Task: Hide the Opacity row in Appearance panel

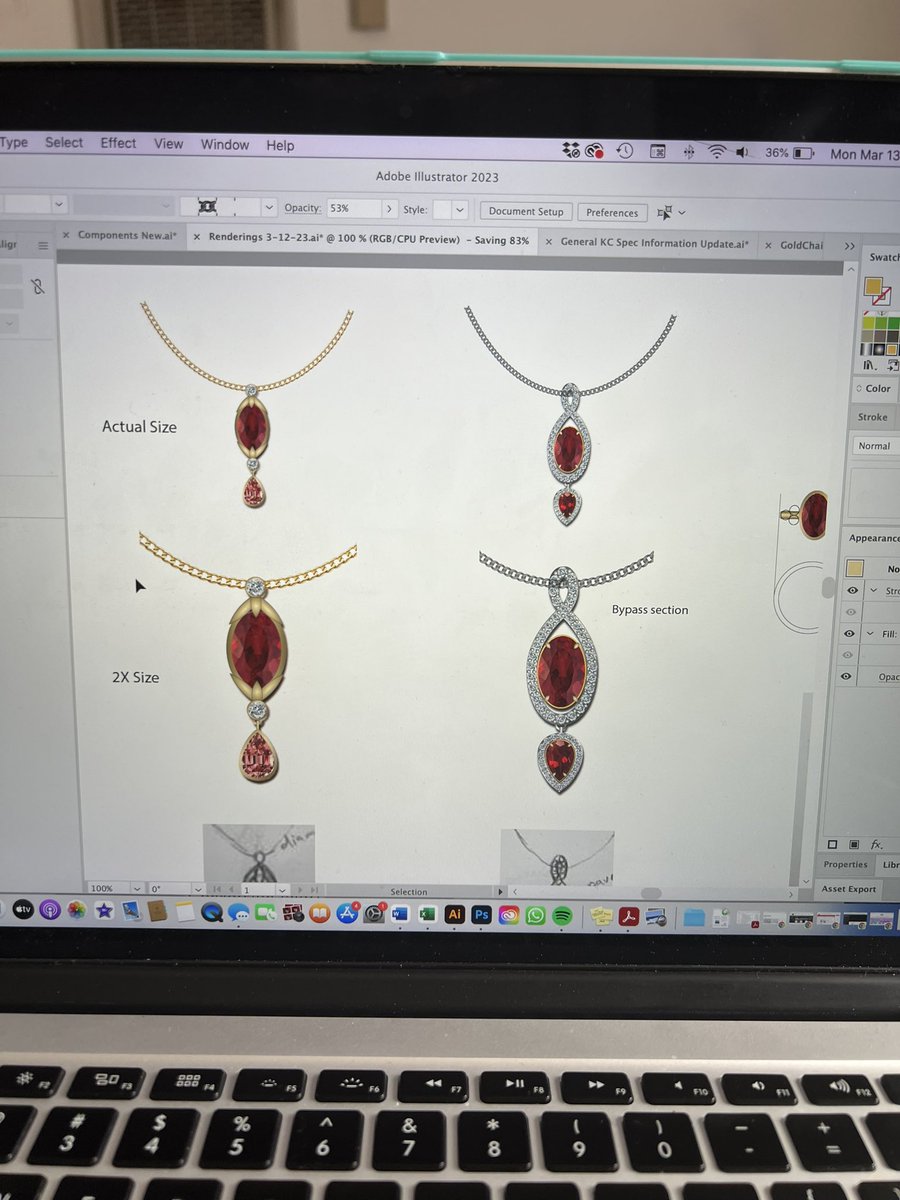Action: [x=848, y=676]
